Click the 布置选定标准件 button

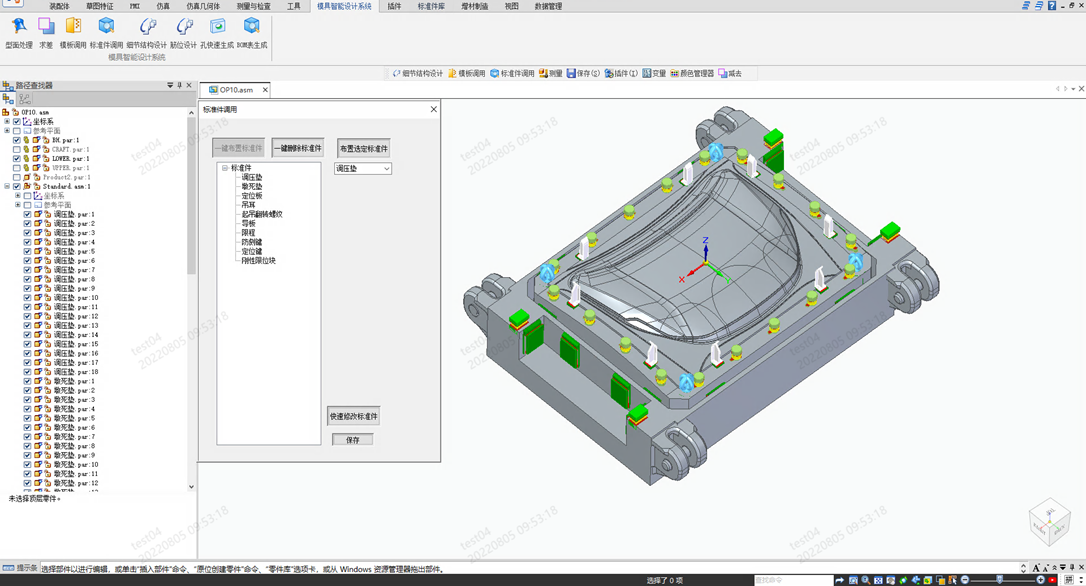[x=364, y=148]
